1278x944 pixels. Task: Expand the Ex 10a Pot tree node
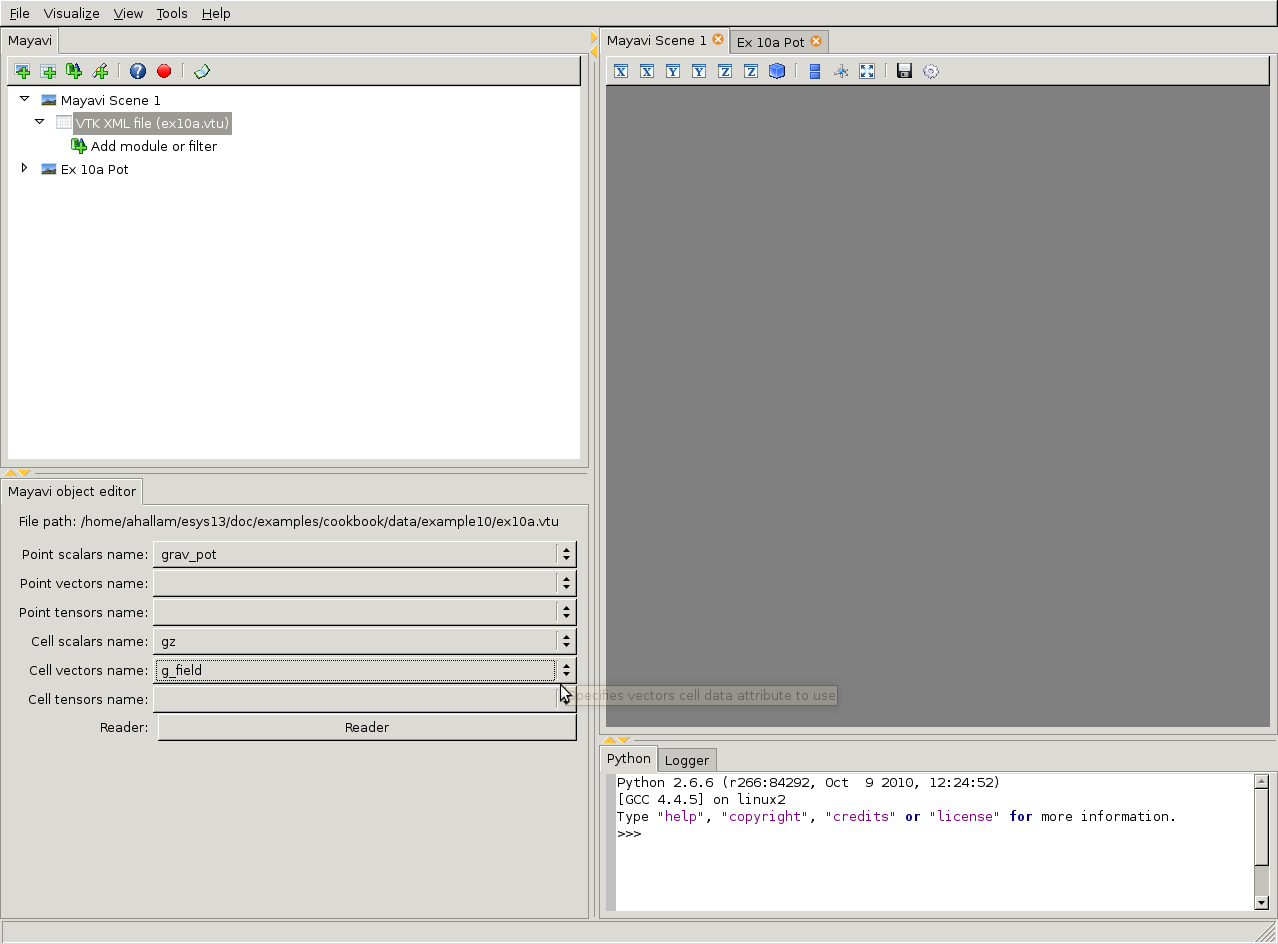tap(25, 168)
